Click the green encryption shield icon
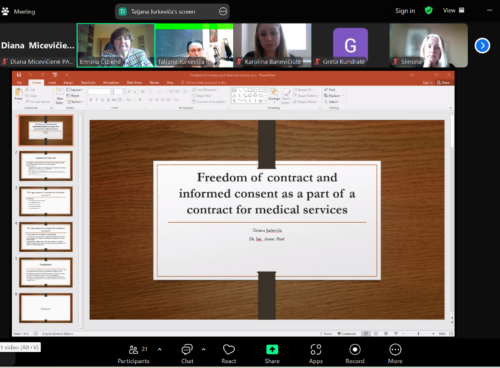The height and width of the screenshot is (368, 500). pyautogui.click(x=429, y=11)
